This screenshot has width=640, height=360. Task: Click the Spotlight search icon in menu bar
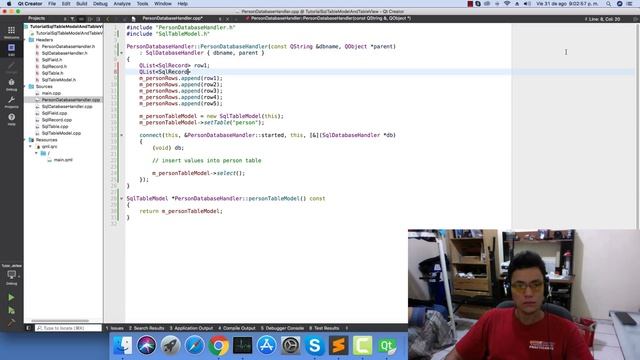click(x=608, y=4)
